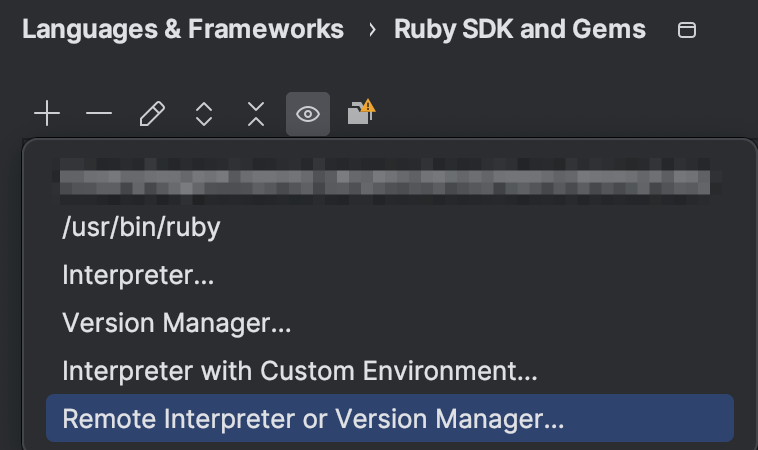Expand all entries with up-down chevrons icon

tap(204, 114)
